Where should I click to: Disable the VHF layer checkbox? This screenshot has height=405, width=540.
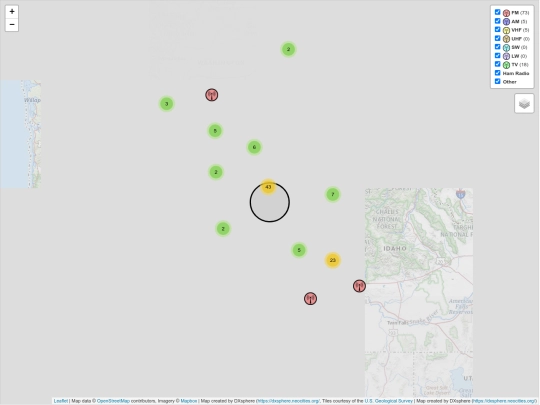[x=497, y=30]
